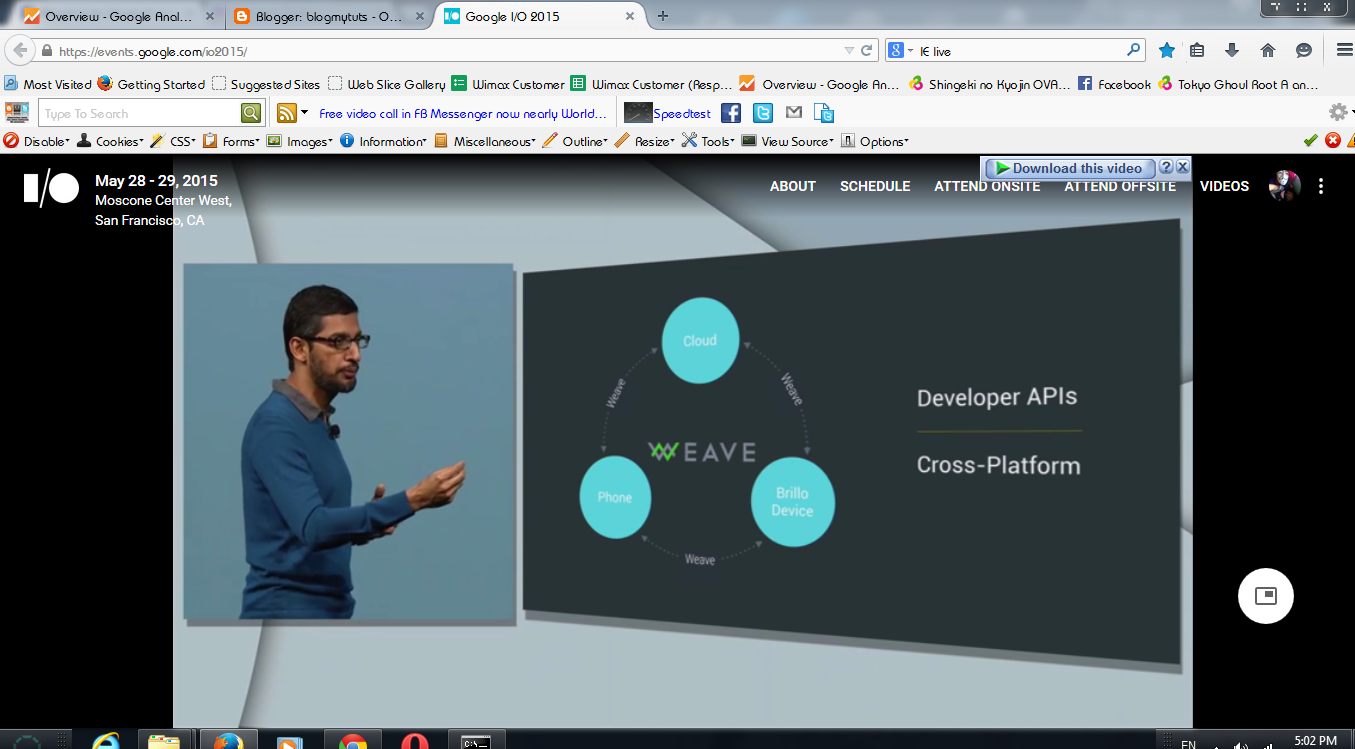Image resolution: width=1355 pixels, height=749 pixels.
Task: Click the toolbar settings gear icon
Action: (1337, 112)
